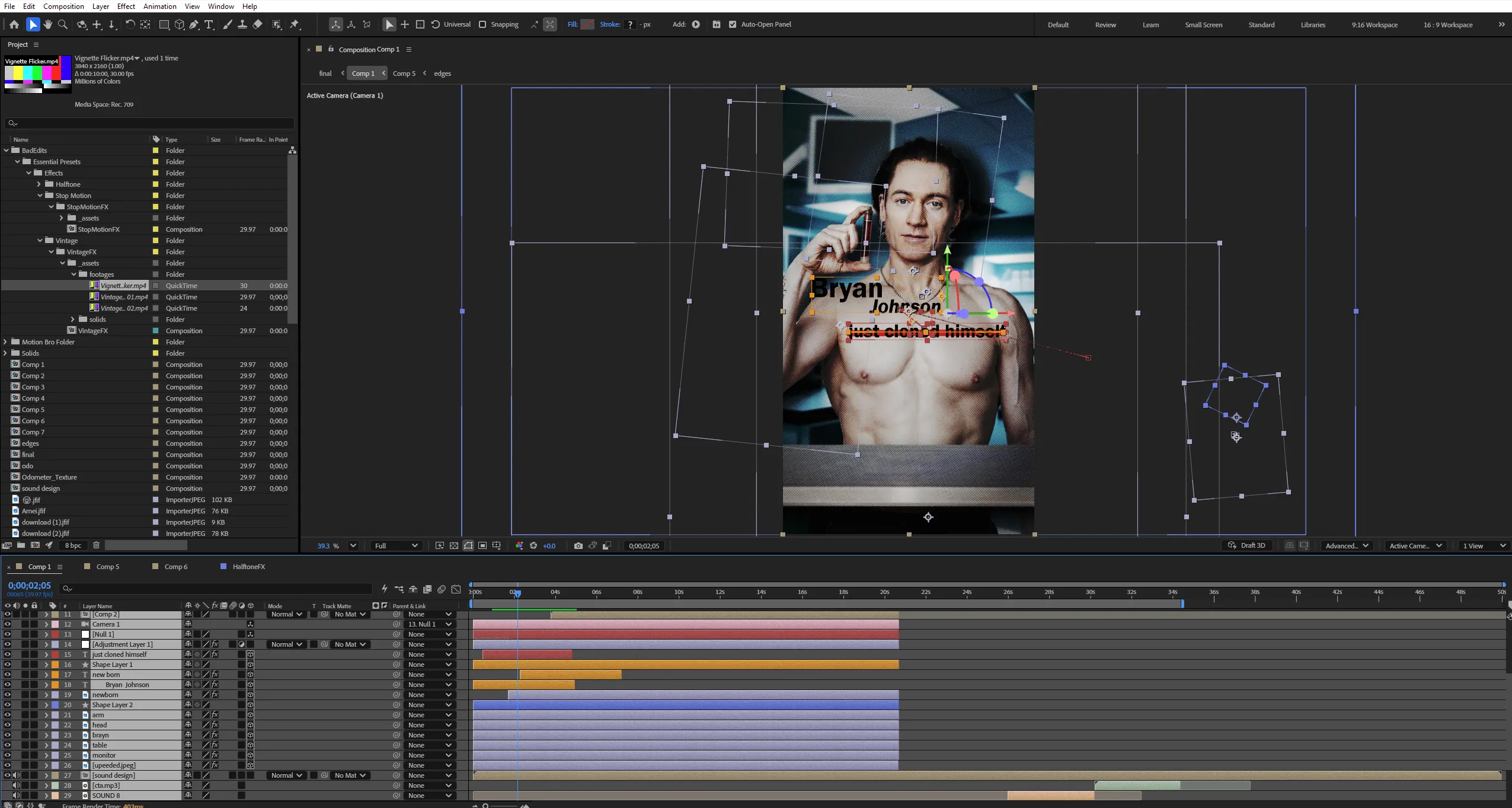Hide the Bryan Johnson text layer
This screenshot has width=1512, height=808.
[8, 685]
